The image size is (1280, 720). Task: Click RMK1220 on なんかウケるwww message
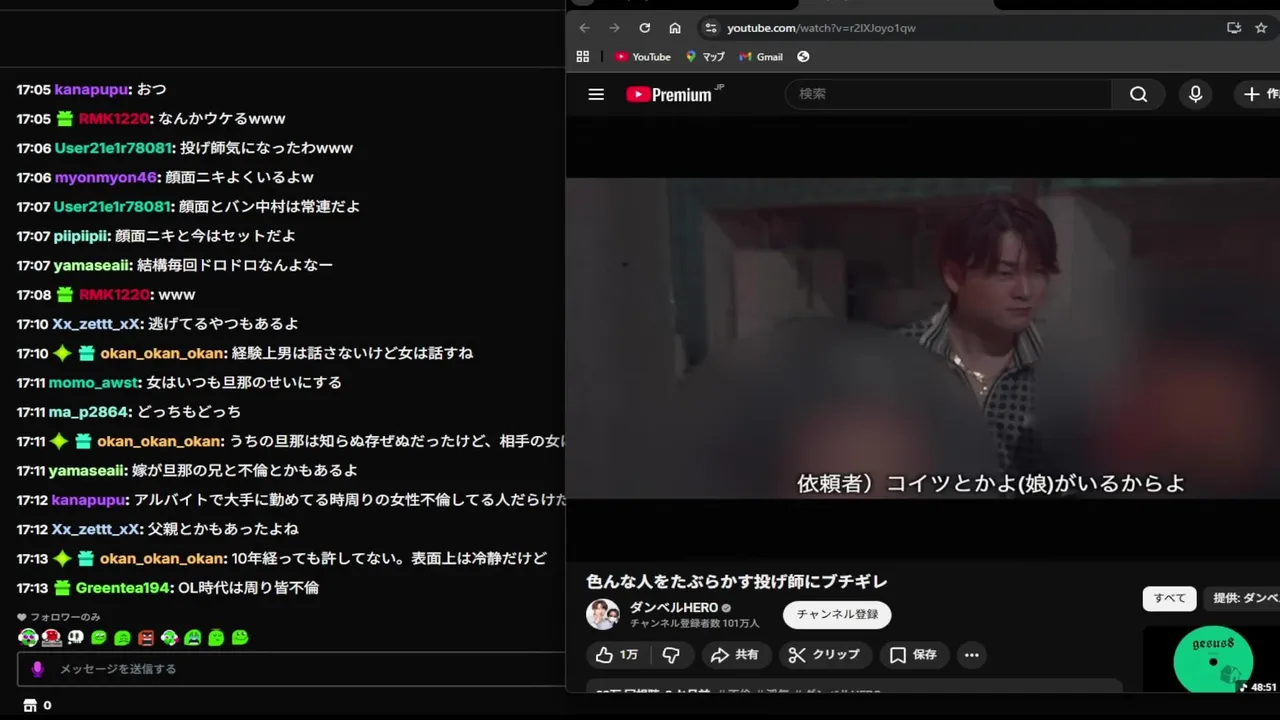[x=114, y=118]
